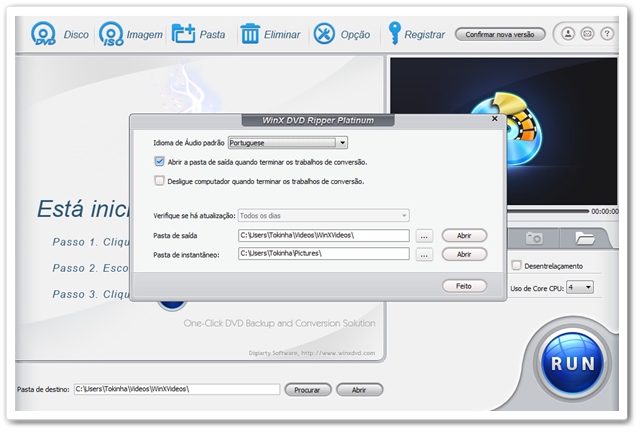
Task: Click Abrir next to Pasta de saída
Action: 464,236
